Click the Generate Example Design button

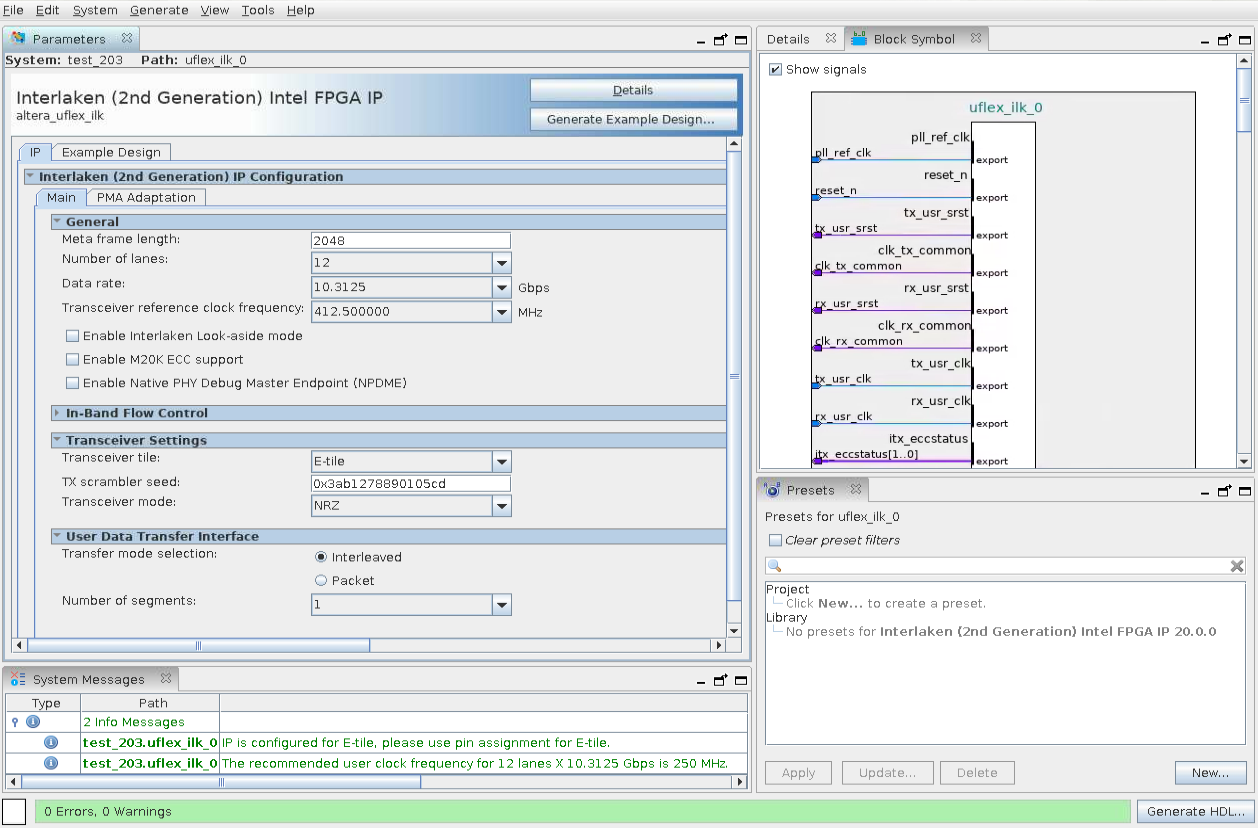tap(632, 119)
